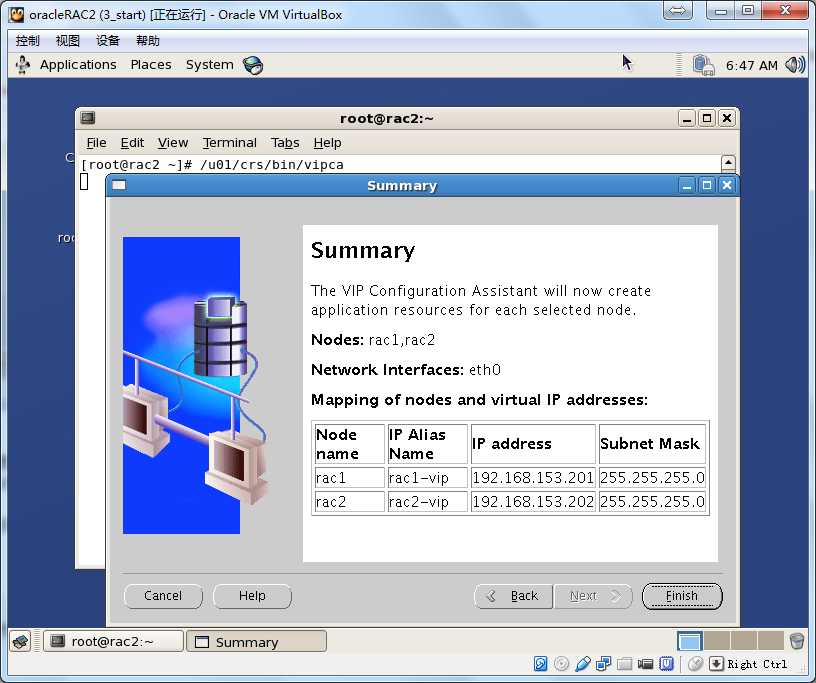Click the terminal window menu icon
Viewport: 816px width, 683px height.
tap(88, 118)
